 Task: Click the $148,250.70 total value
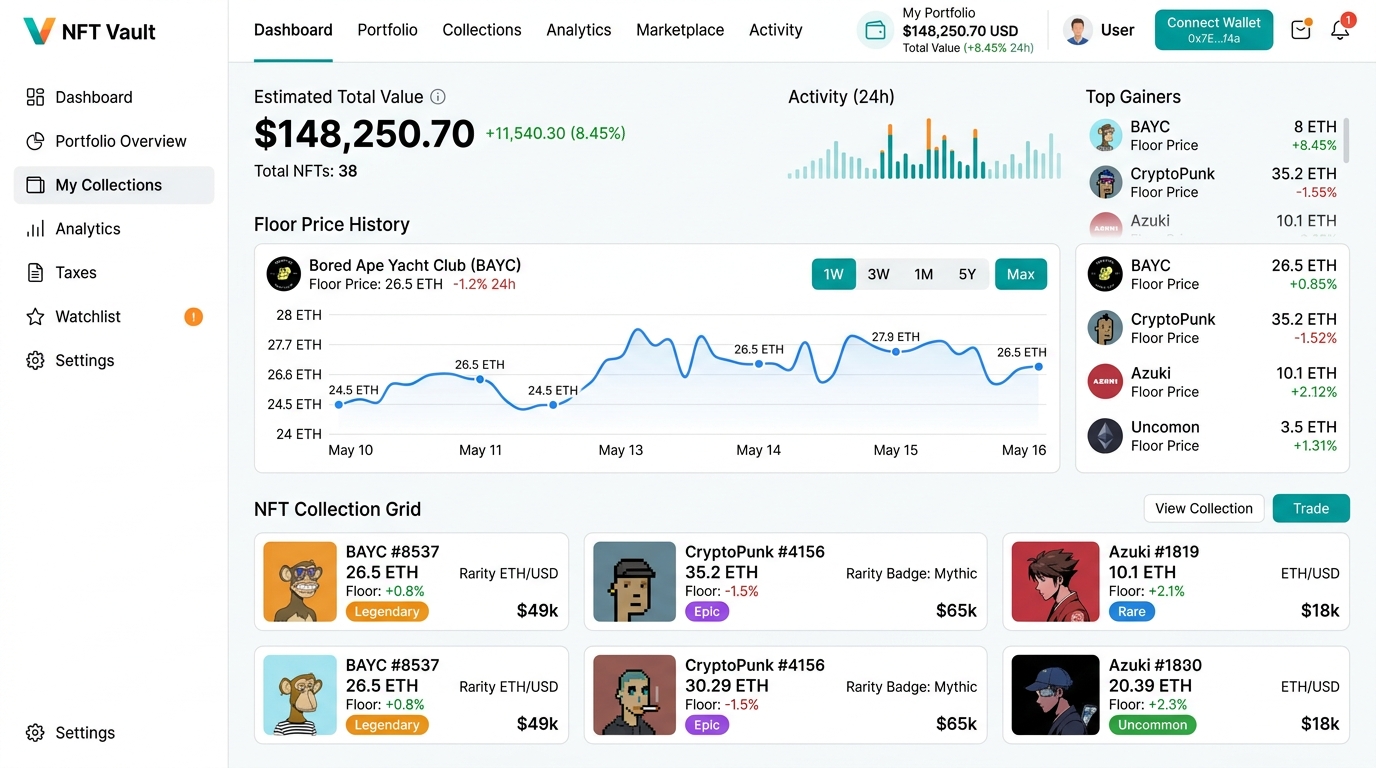(x=364, y=134)
